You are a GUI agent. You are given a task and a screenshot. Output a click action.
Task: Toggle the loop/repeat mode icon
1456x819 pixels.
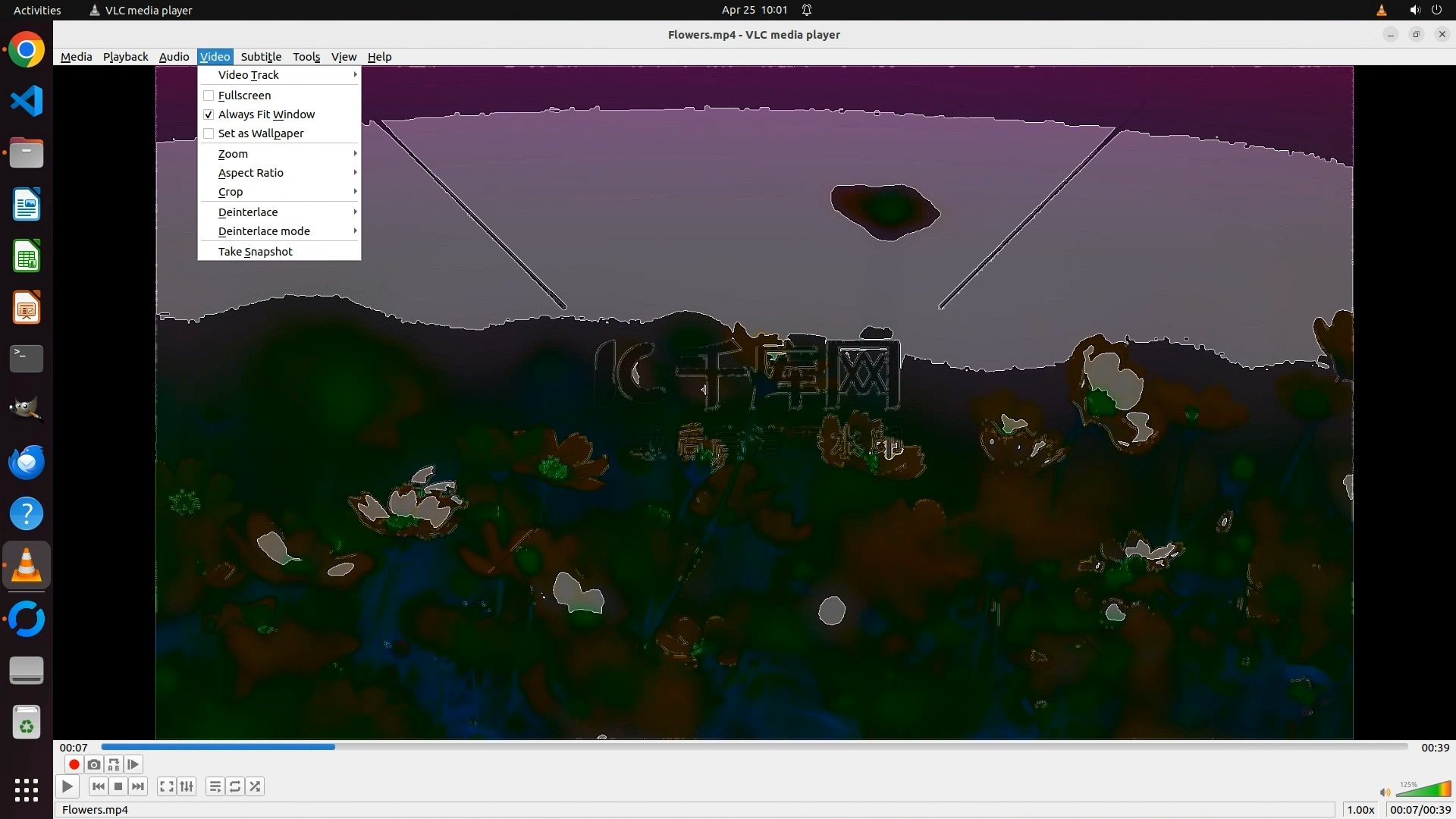[235, 786]
